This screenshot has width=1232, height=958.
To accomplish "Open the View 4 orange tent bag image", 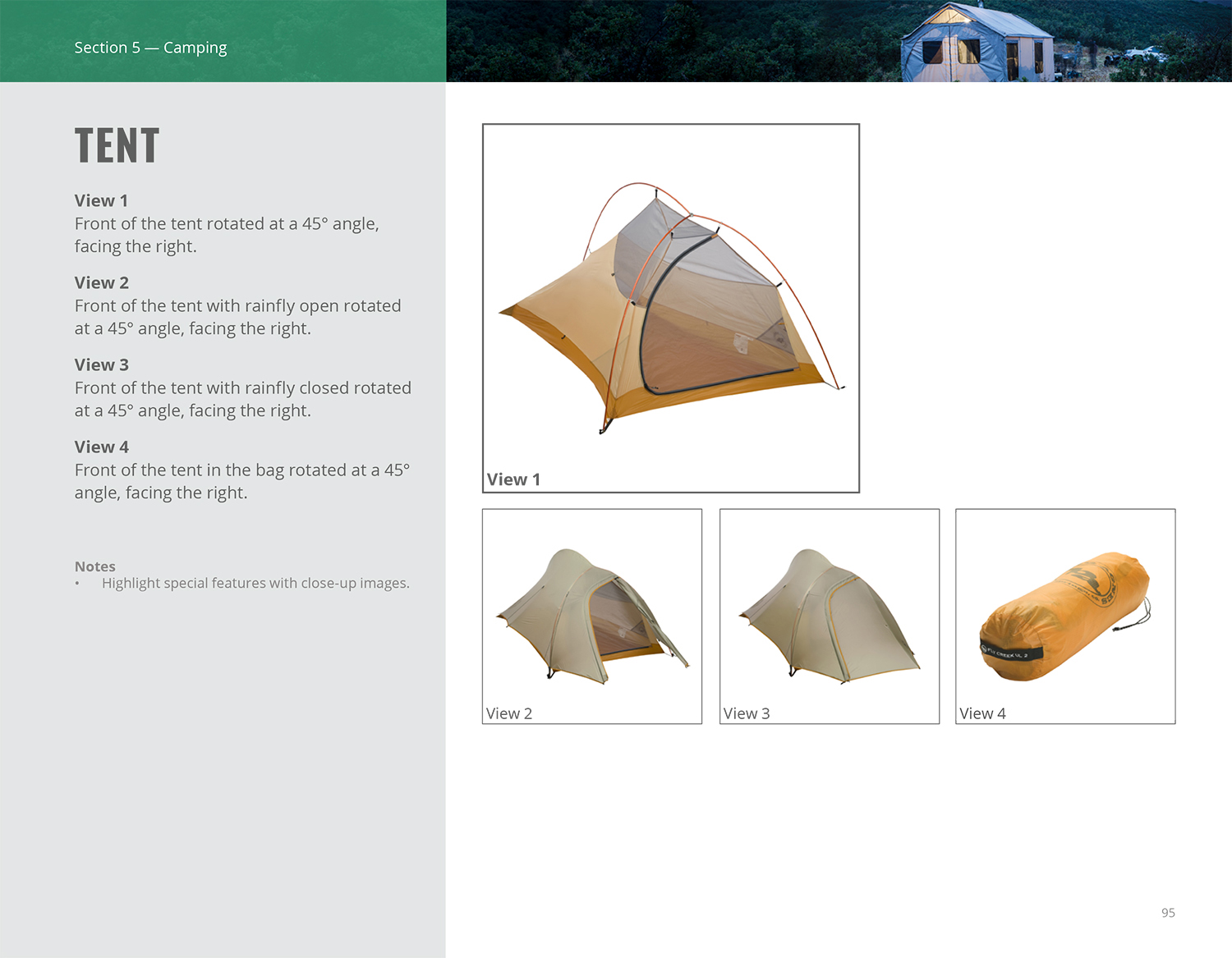I will click(1064, 616).
